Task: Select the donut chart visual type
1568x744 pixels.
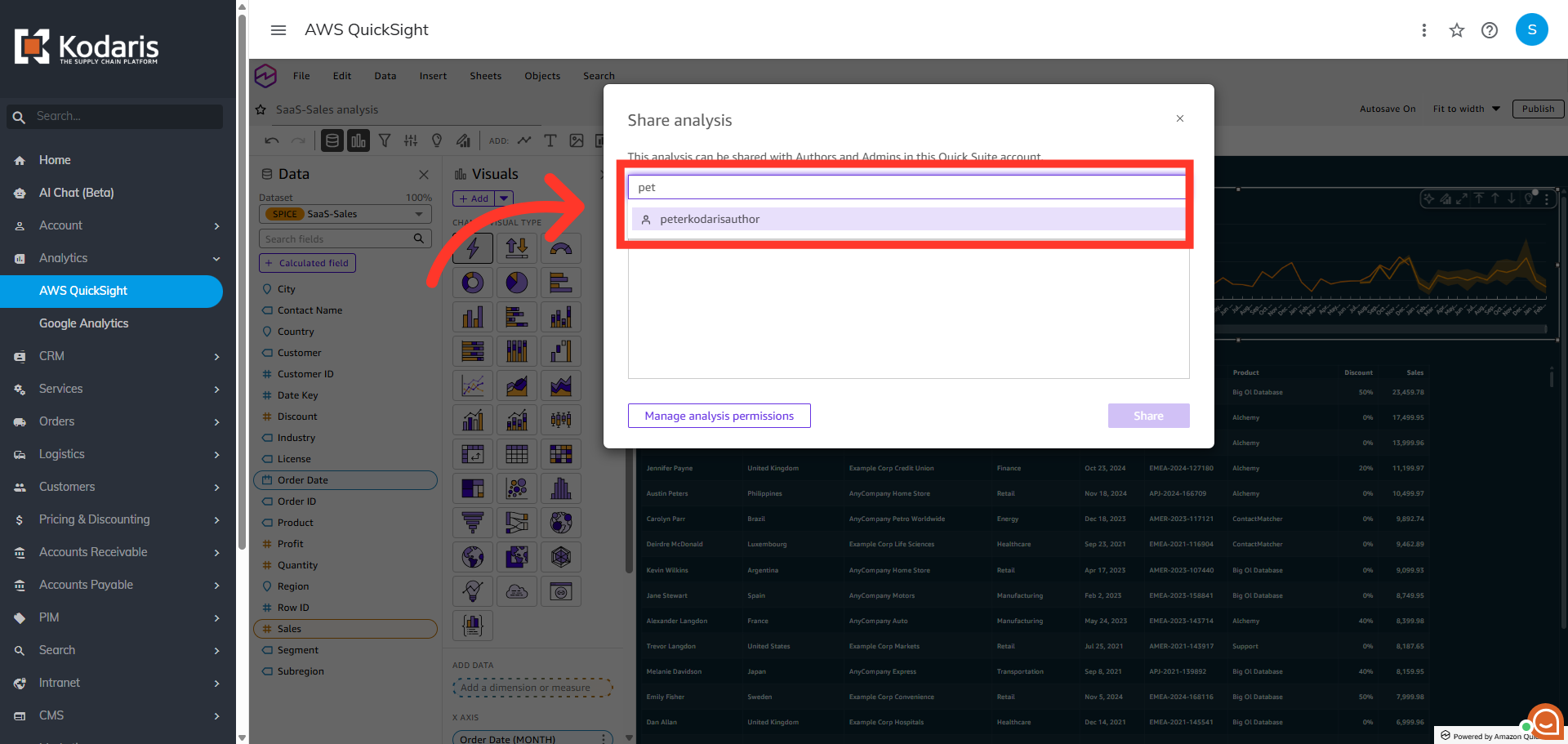Action: (473, 283)
